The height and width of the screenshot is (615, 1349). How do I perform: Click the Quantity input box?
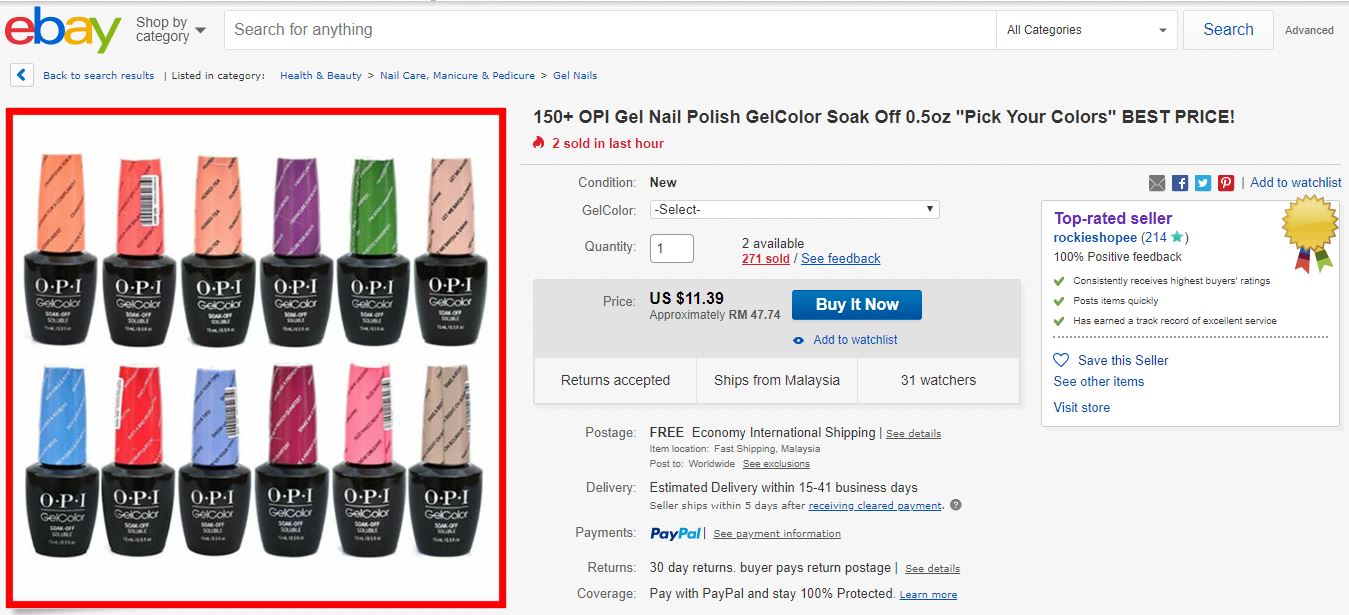pyautogui.click(x=671, y=248)
